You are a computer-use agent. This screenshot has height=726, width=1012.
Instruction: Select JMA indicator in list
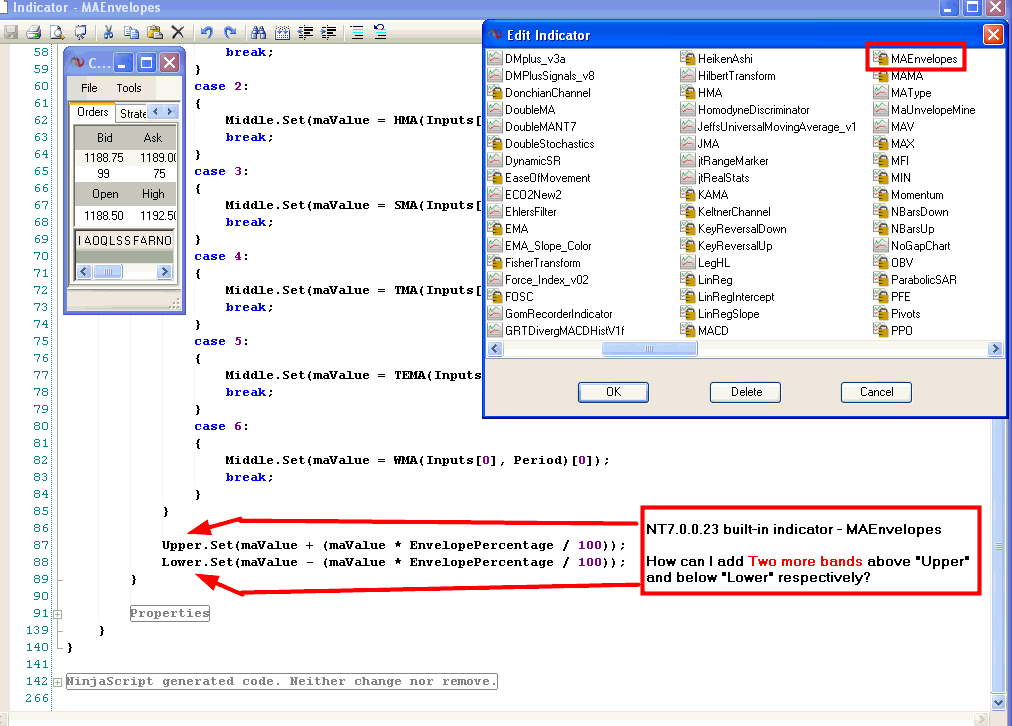[x=708, y=144]
